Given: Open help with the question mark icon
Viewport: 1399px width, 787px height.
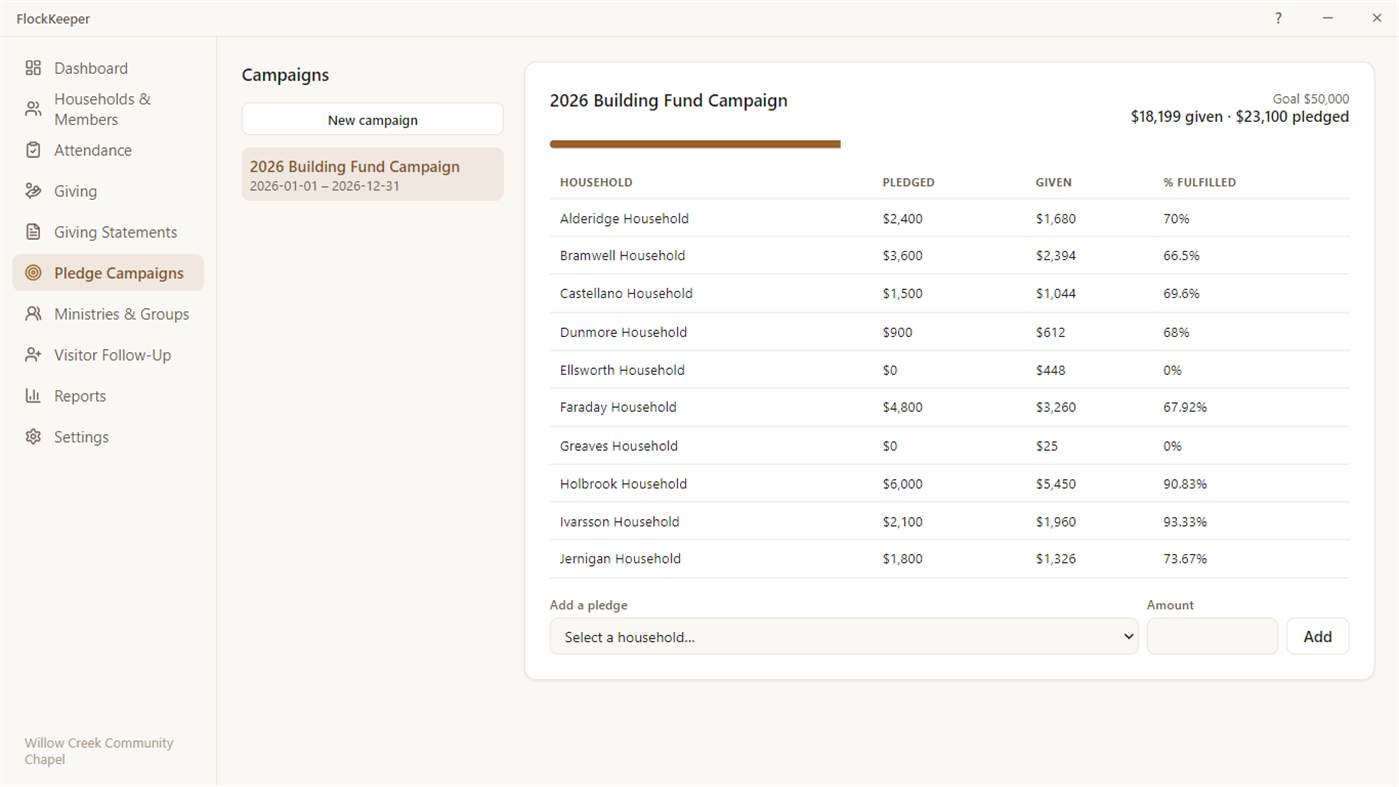Looking at the screenshot, I should pos(1278,18).
